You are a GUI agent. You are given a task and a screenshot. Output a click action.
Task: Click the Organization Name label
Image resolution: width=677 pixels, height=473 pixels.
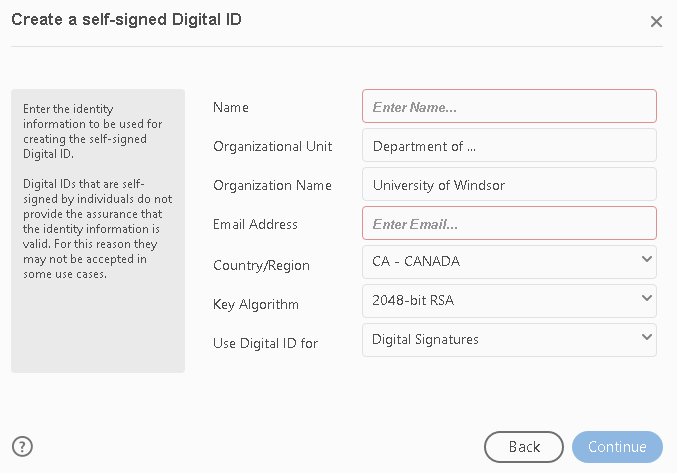pyautogui.click(x=272, y=185)
